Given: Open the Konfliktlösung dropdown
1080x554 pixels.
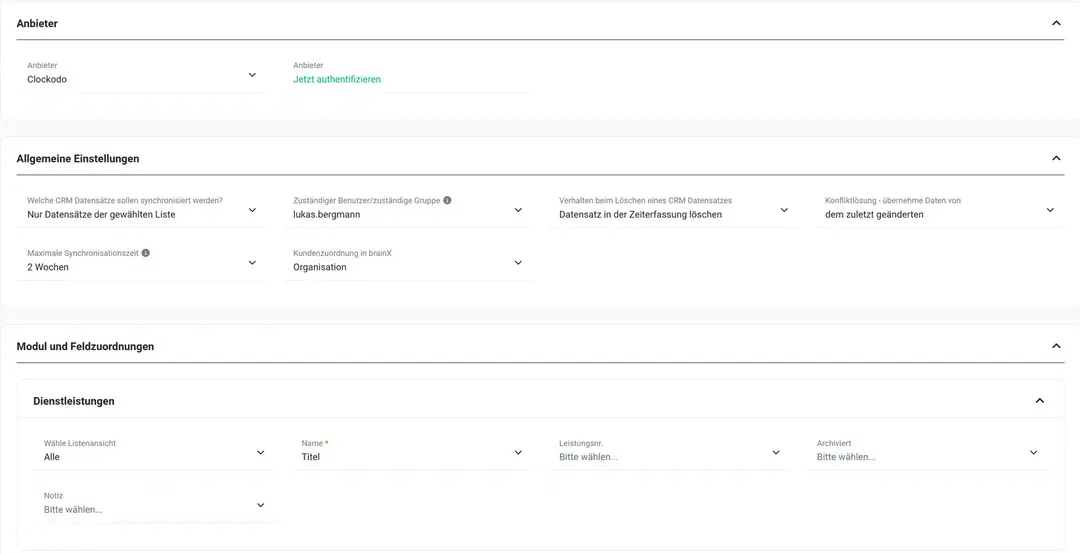Looking at the screenshot, I should pos(939,209).
